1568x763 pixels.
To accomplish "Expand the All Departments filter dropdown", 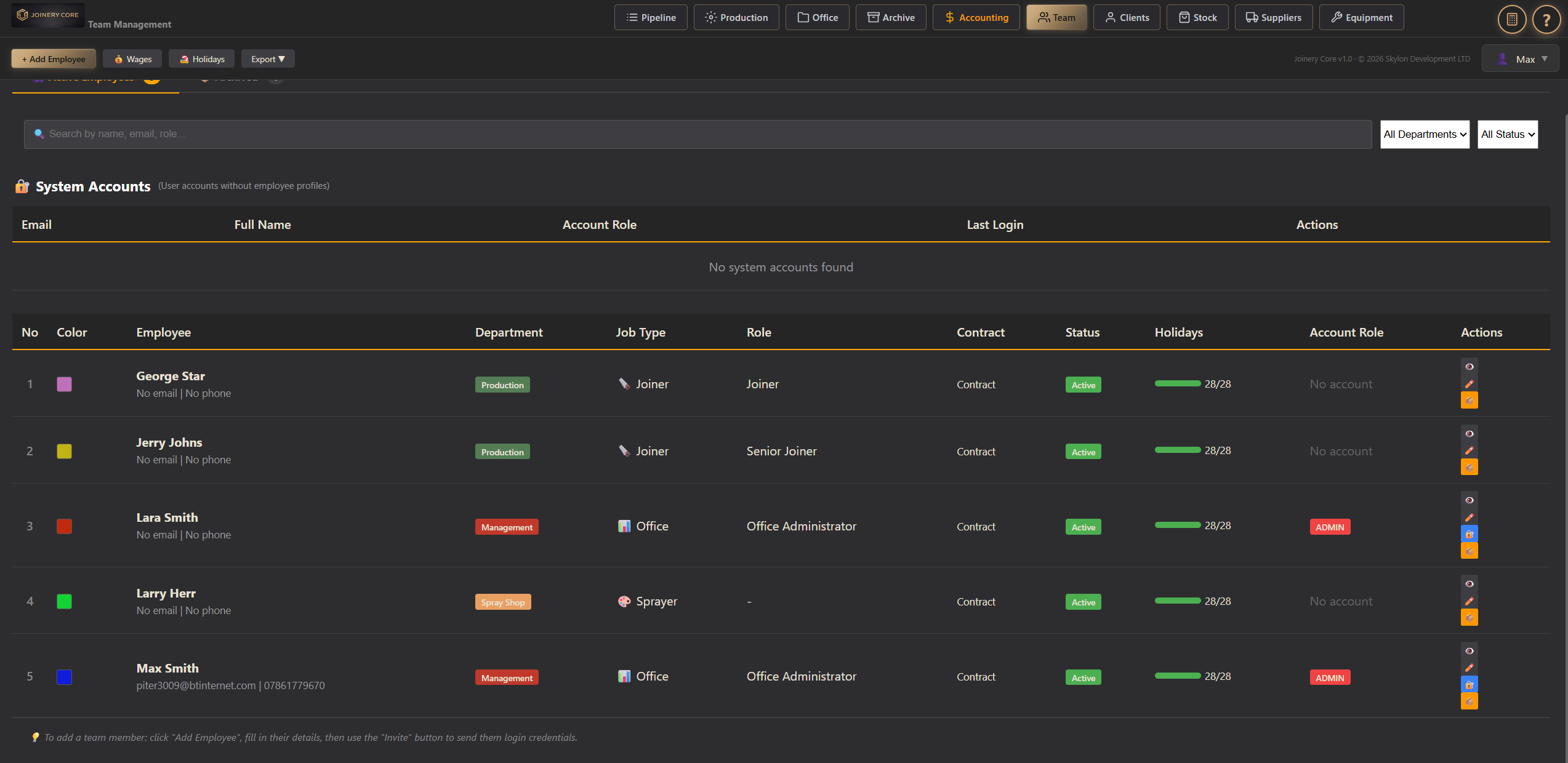I will [x=1425, y=134].
